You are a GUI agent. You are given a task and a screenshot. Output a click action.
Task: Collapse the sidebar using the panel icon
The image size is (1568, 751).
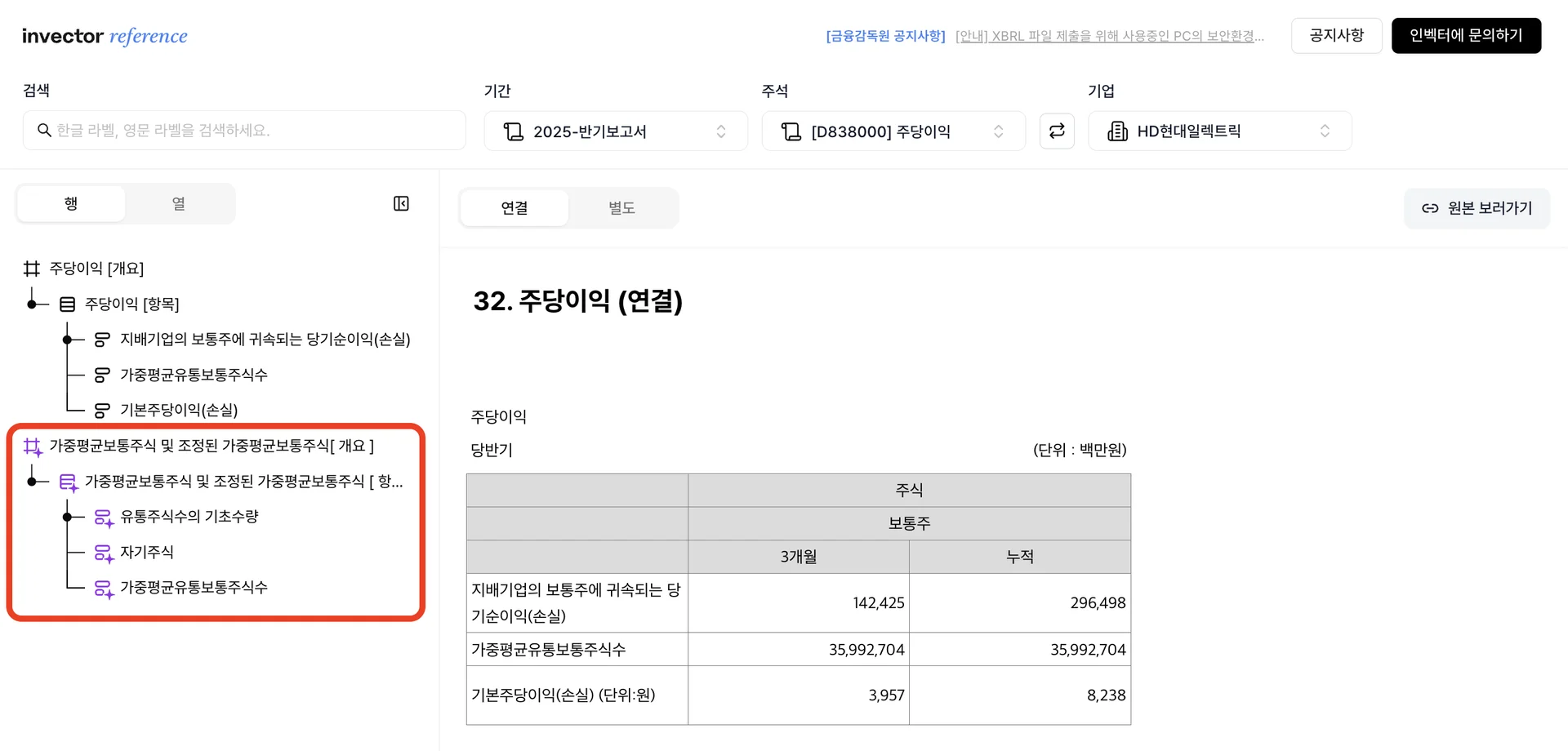(401, 203)
